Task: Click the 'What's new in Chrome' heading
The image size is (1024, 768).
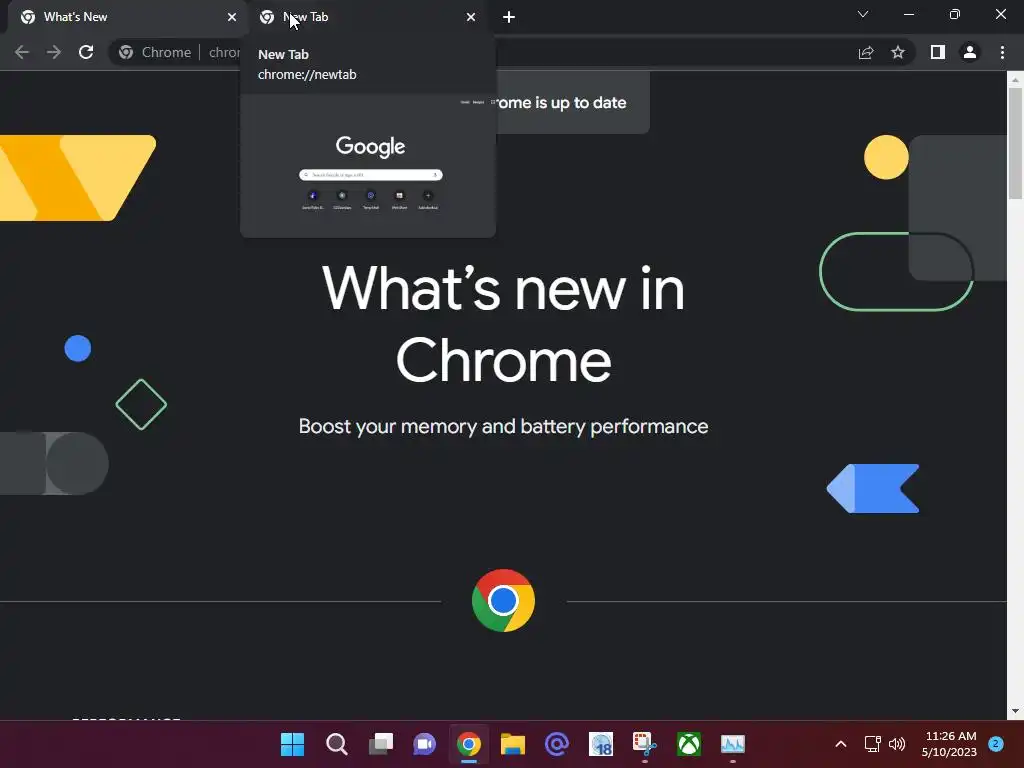Action: (504, 325)
